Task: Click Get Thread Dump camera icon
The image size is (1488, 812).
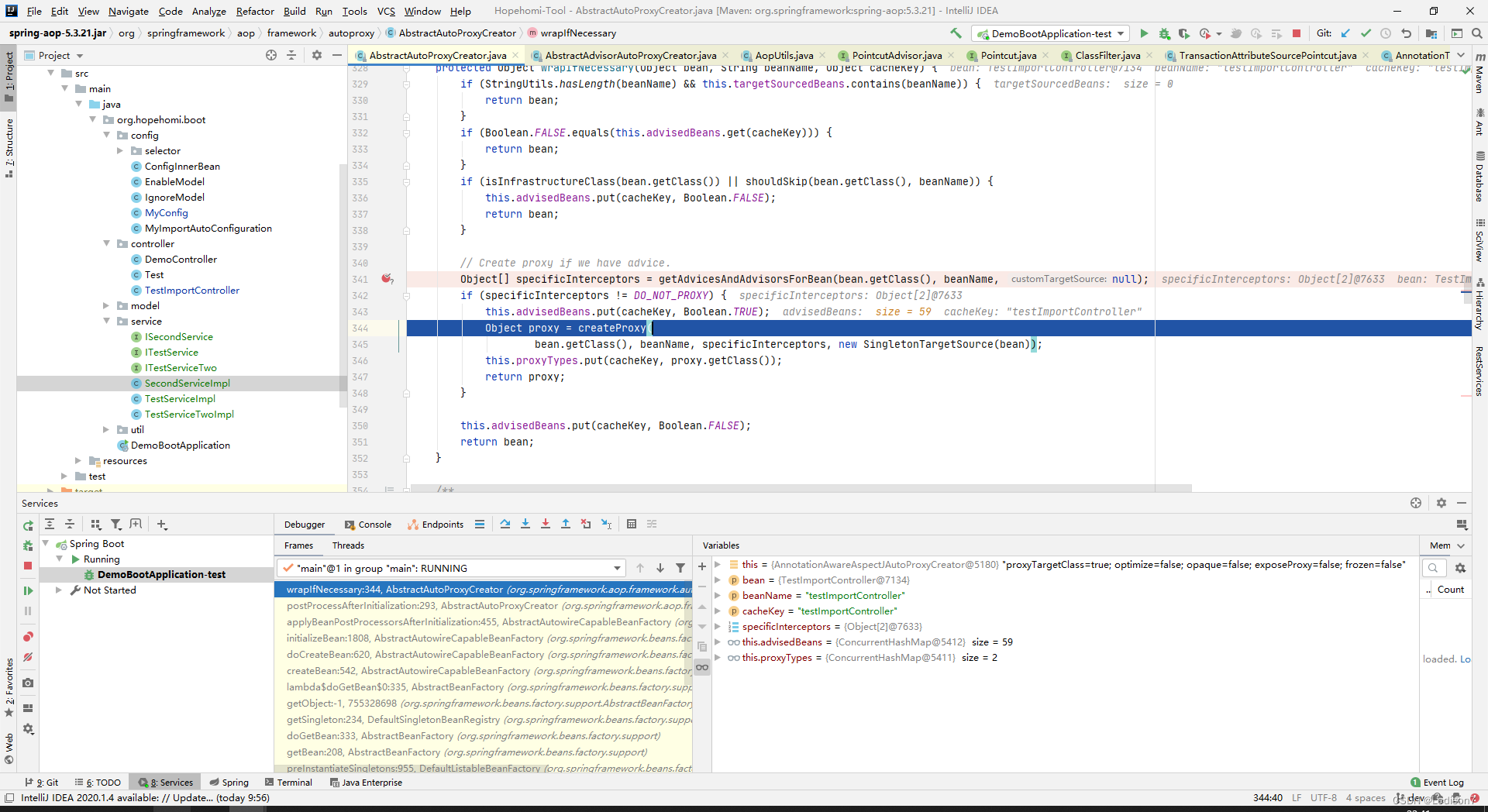Action: click(28, 683)
